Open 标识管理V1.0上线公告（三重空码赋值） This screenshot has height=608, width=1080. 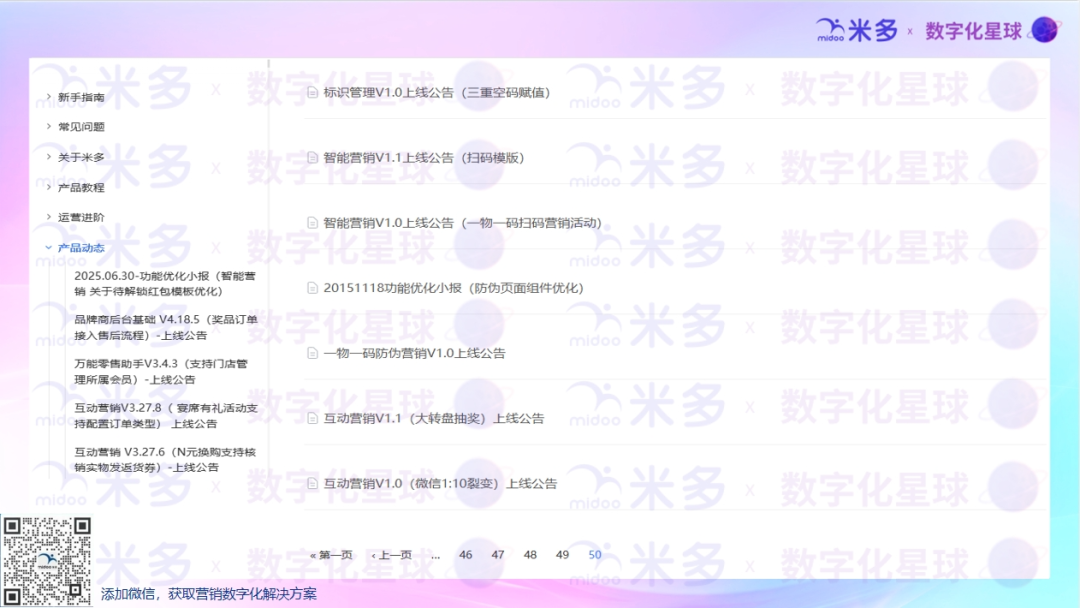coord(437,92)
